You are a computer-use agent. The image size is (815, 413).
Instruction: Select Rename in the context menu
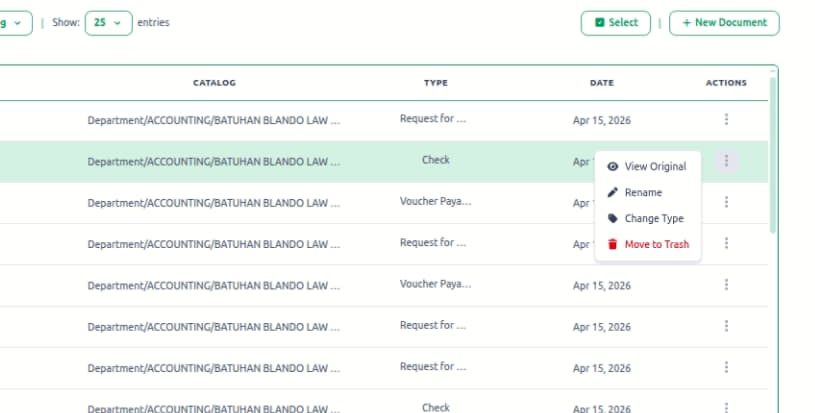(x=648, y=192)
